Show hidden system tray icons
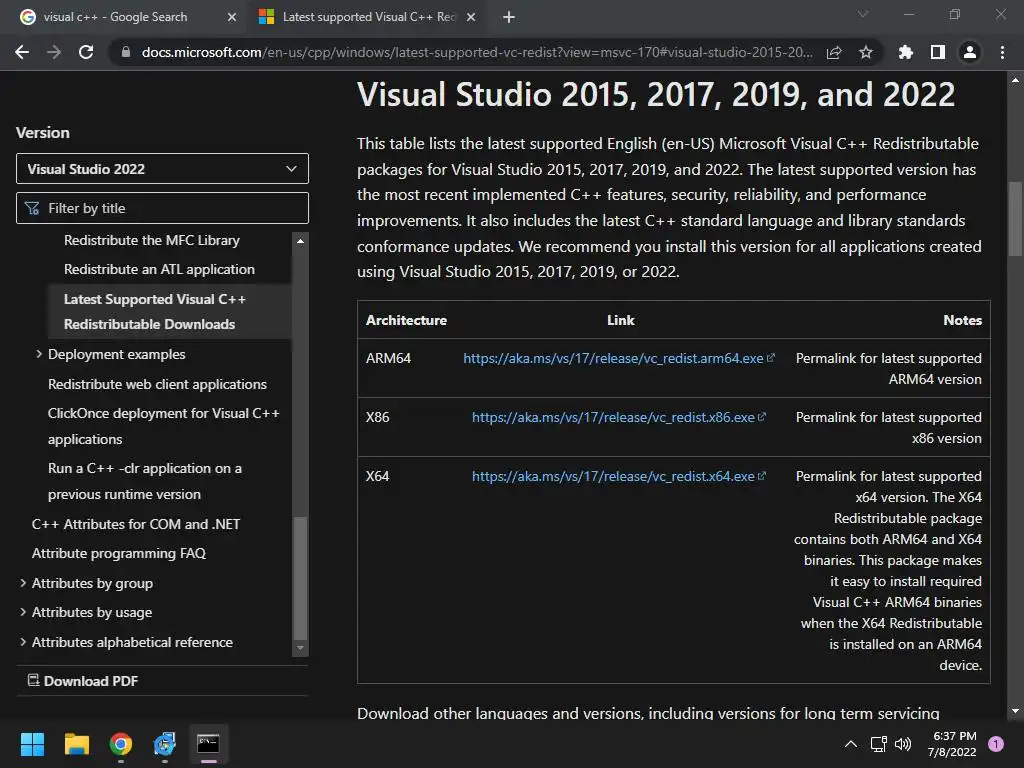This screenshot has width=1024, height=768. click(850, 744)
